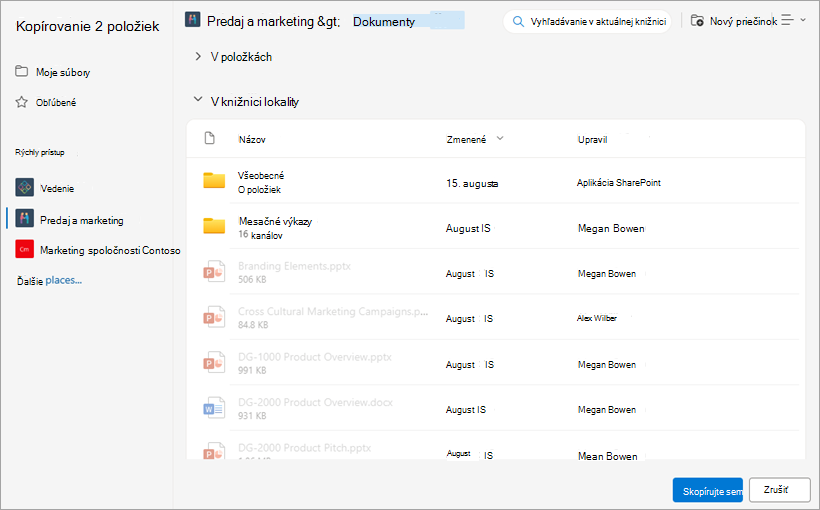Open view options dropdown chevron
820x510 pixels.
click(x=803, y=20)
